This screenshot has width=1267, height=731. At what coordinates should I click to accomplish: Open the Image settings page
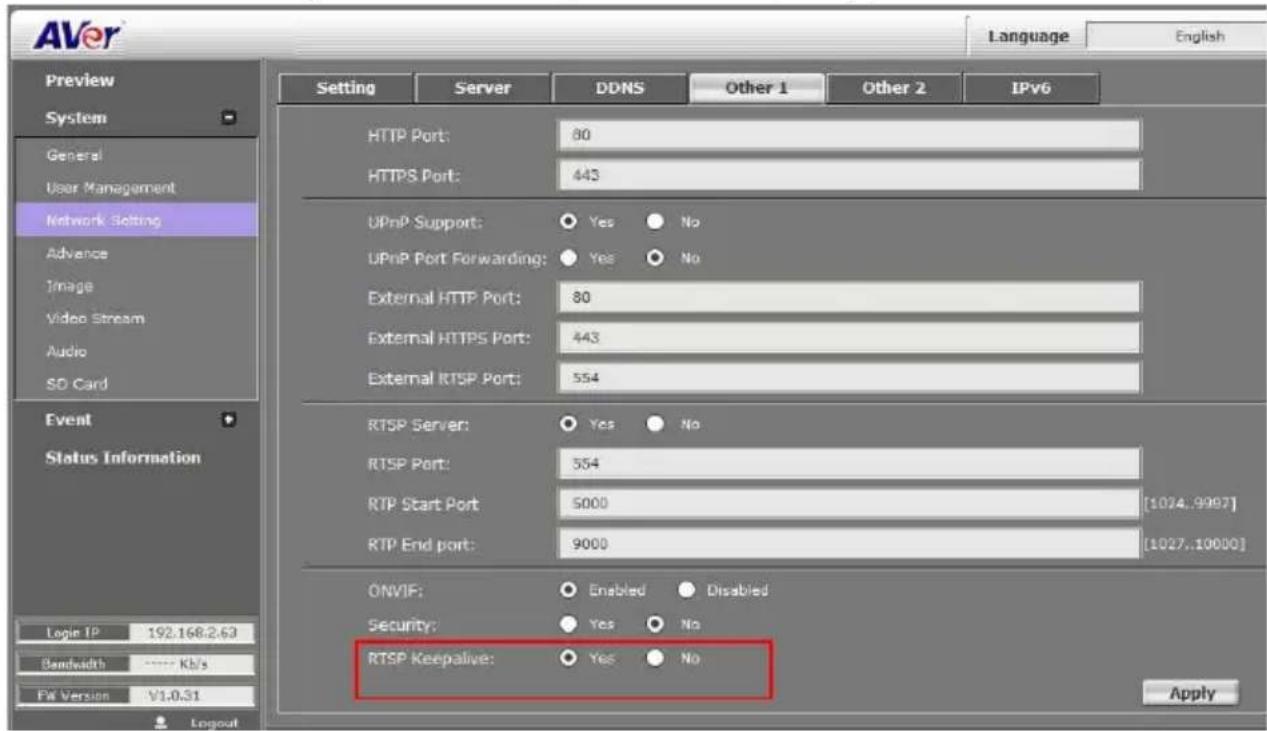click(68, 286)
